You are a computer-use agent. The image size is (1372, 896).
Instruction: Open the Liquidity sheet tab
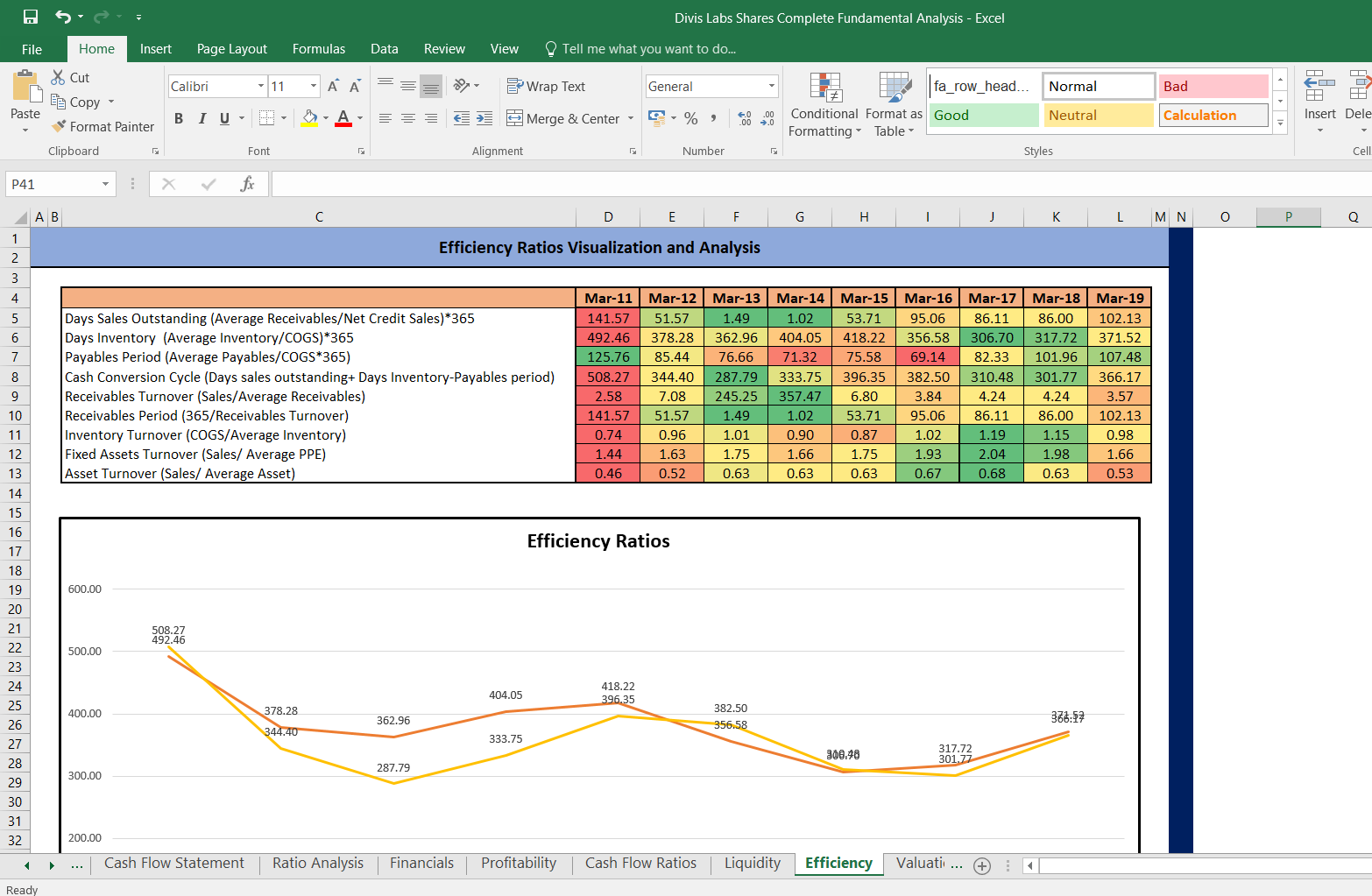(x=753, y=864)
